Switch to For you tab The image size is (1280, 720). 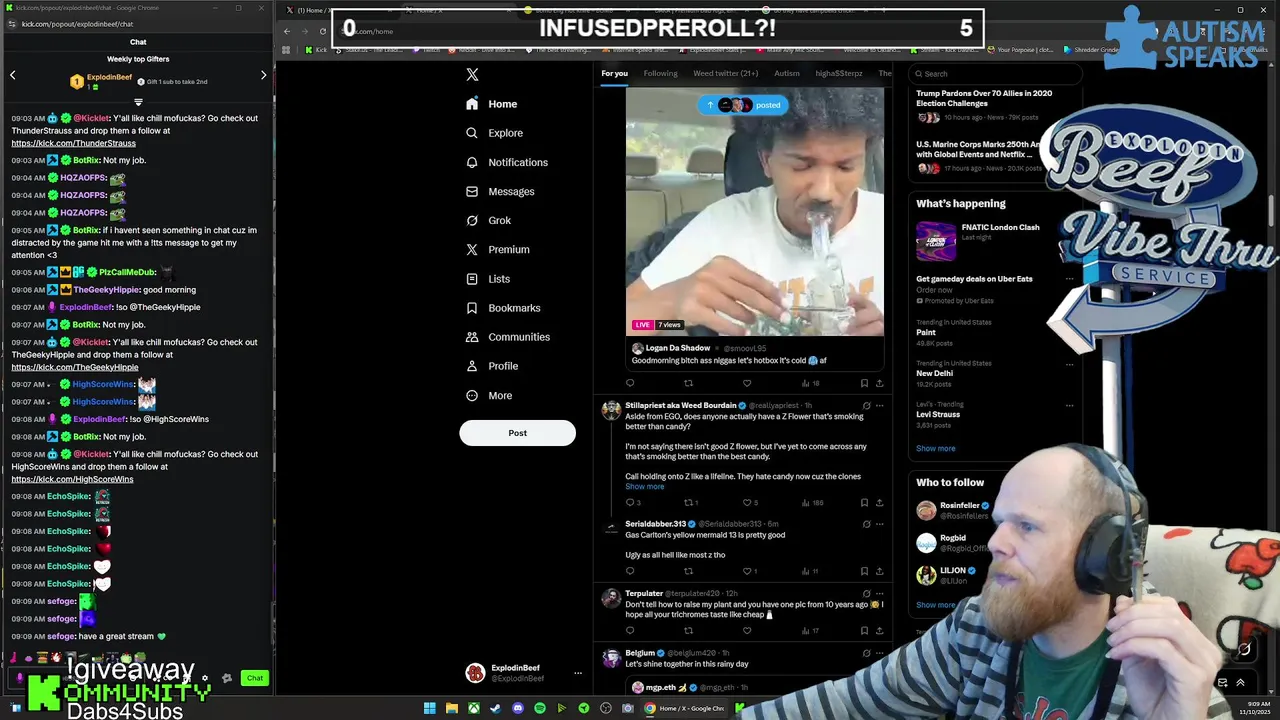click(x=614, y=73)
